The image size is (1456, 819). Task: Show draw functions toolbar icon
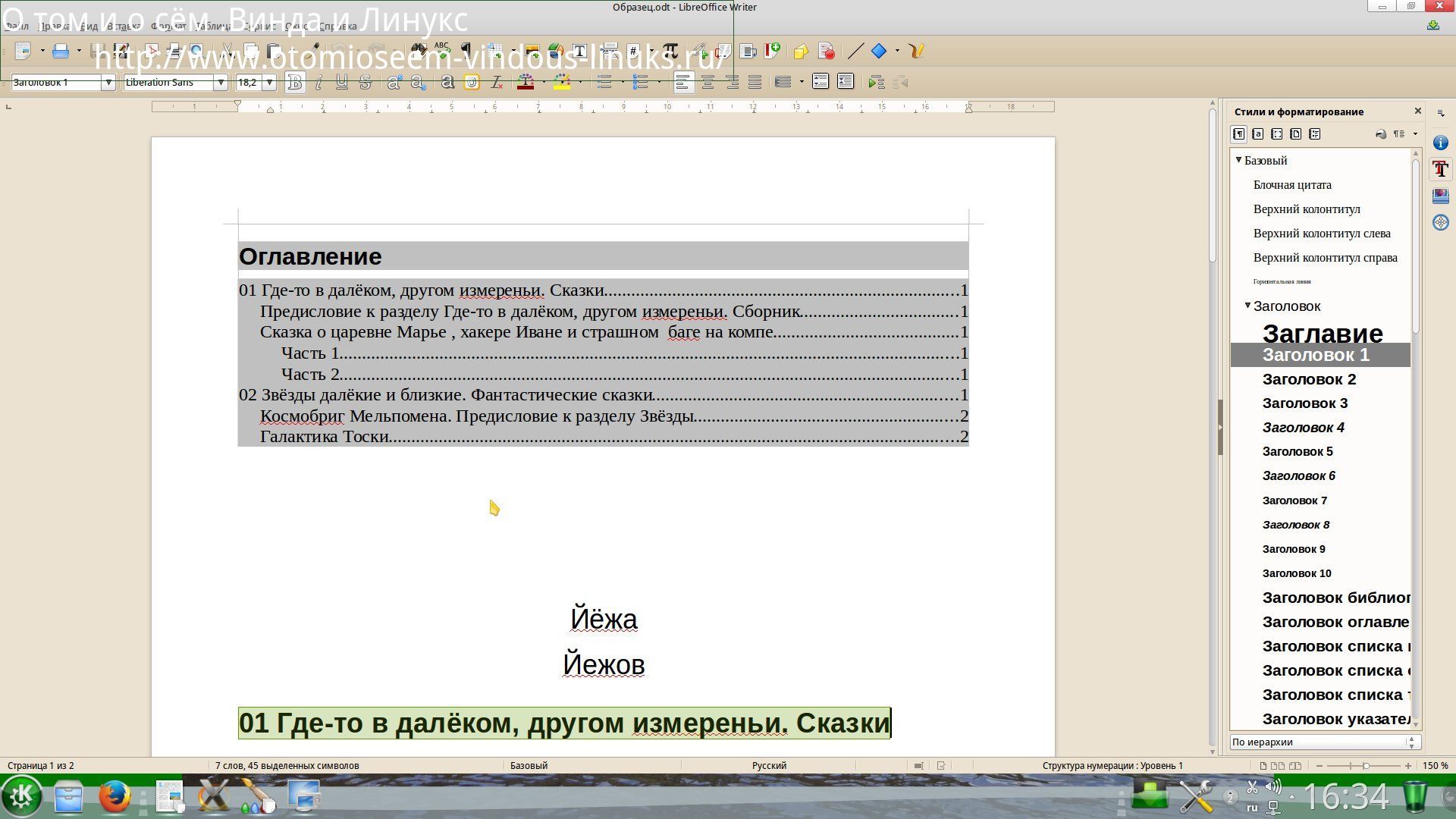[x=916, y=51]
